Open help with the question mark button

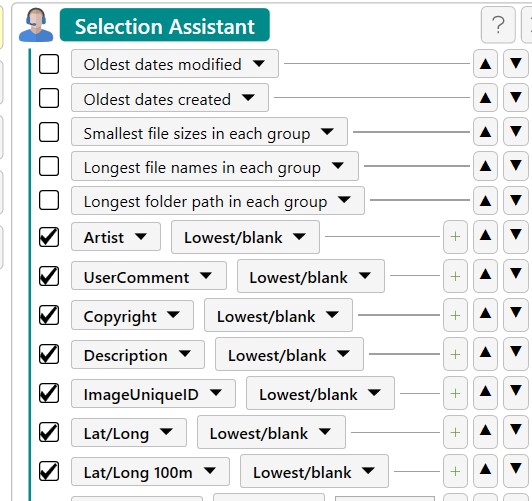pos(498,25)
